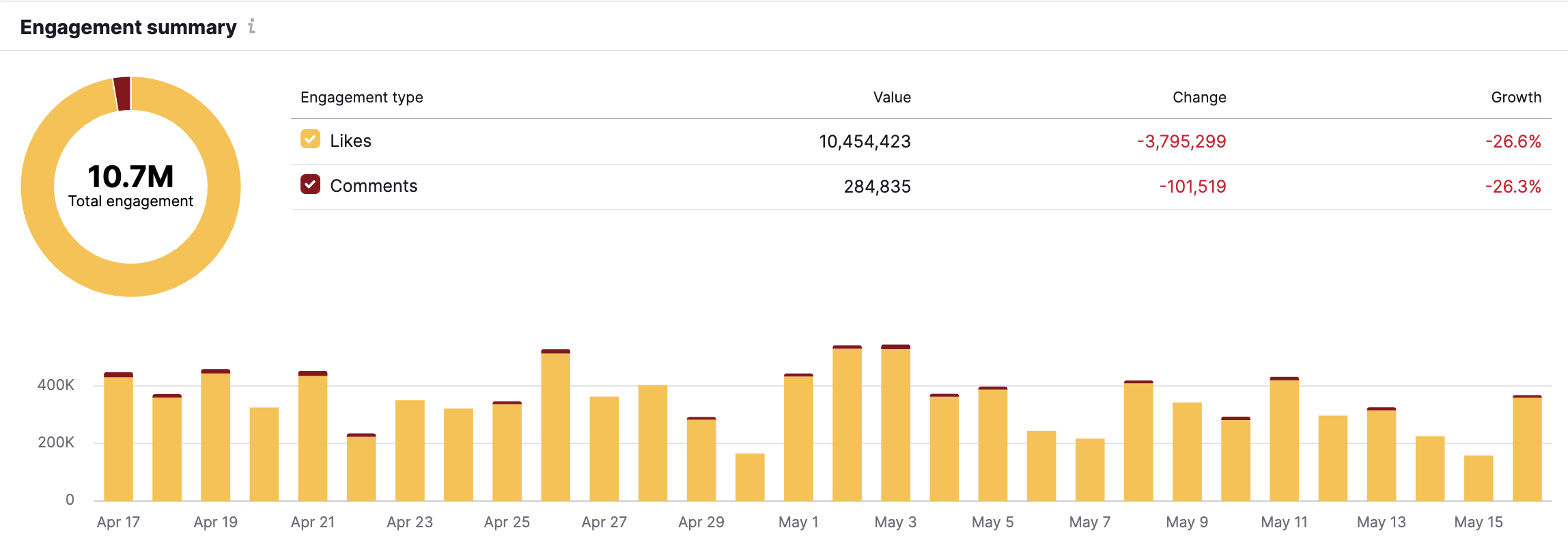Uncheck the Likes checkbox
1568x556 pixels.
310,140
